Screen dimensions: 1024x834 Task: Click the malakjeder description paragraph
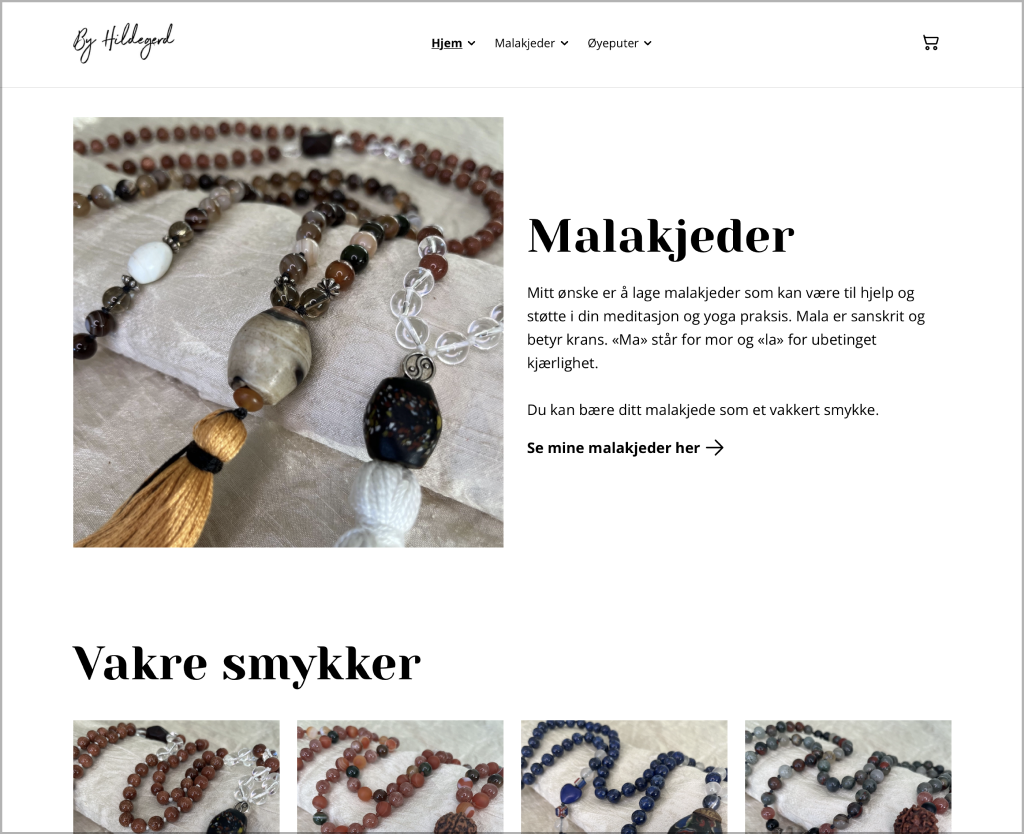(726, 328)
